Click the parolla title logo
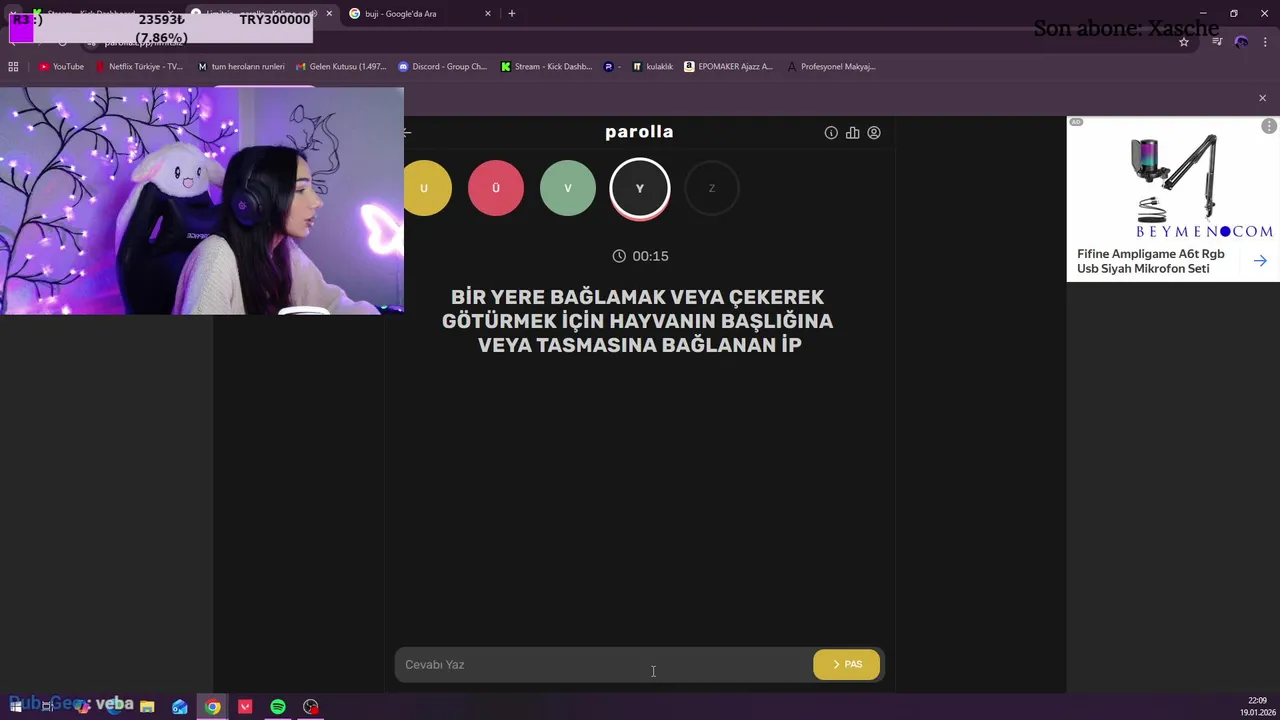 639,132
